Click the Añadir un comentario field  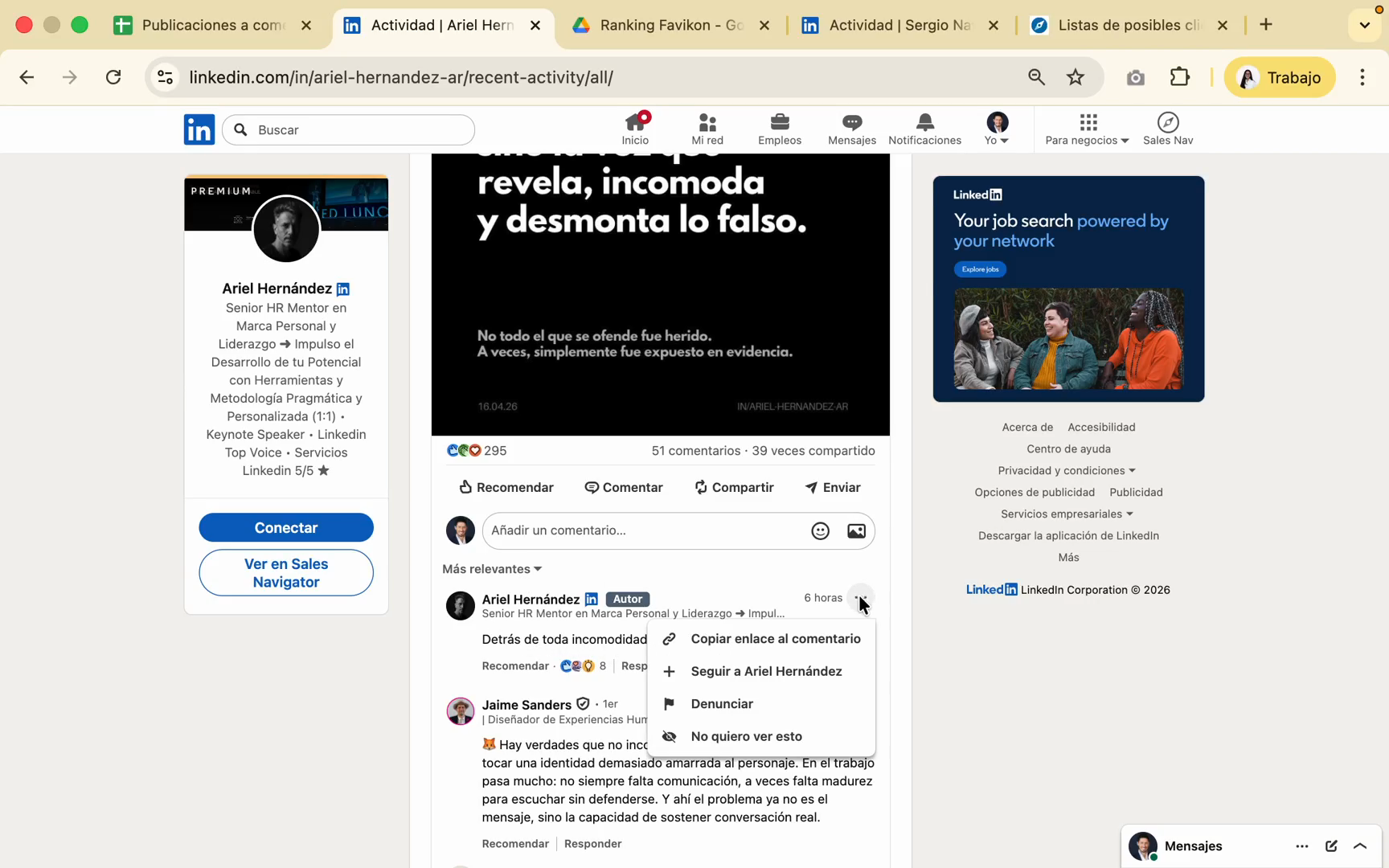[643, 530]
